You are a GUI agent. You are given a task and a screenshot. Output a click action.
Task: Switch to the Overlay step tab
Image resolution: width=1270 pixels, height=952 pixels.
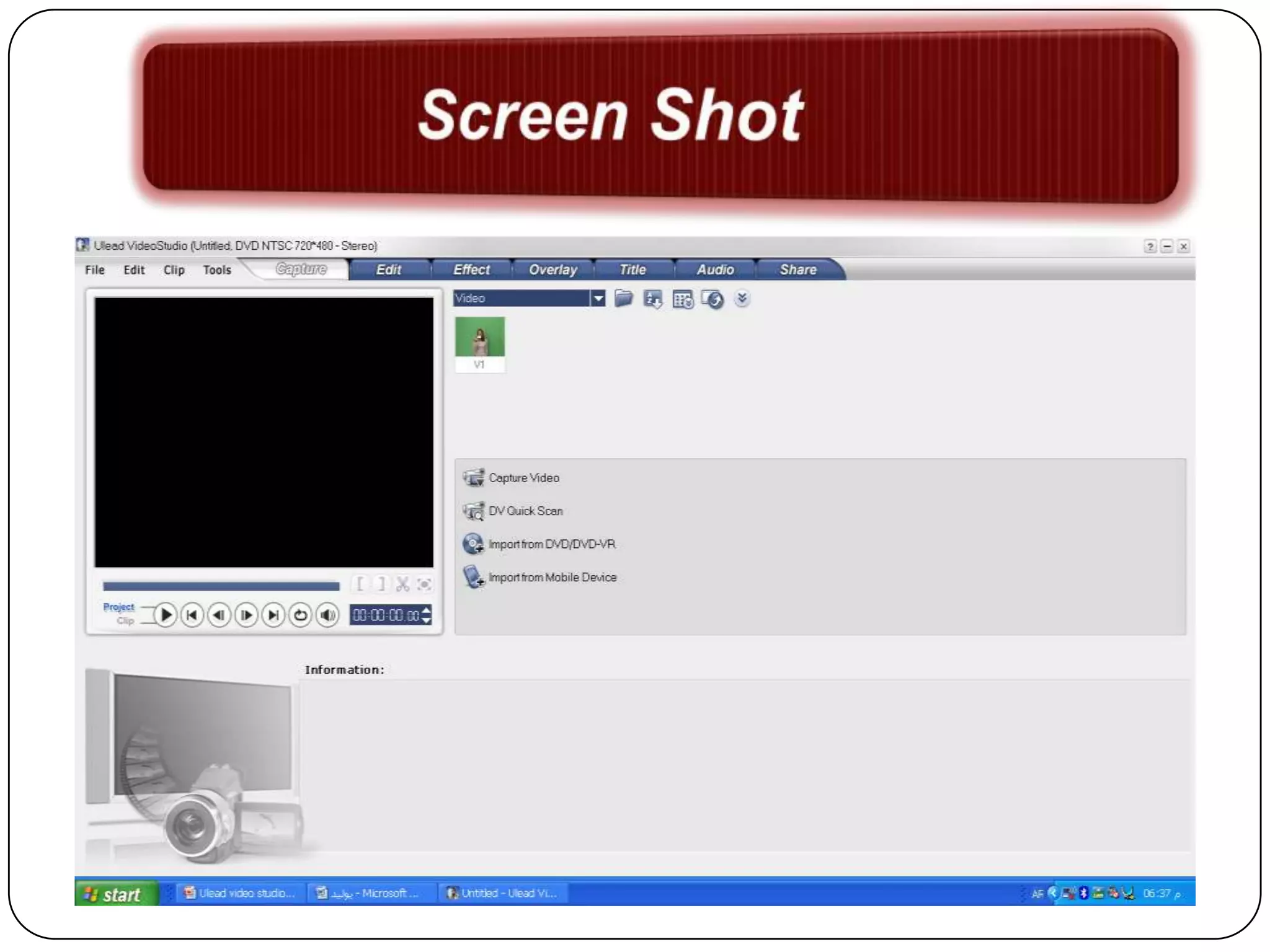[x=553, y=270]
